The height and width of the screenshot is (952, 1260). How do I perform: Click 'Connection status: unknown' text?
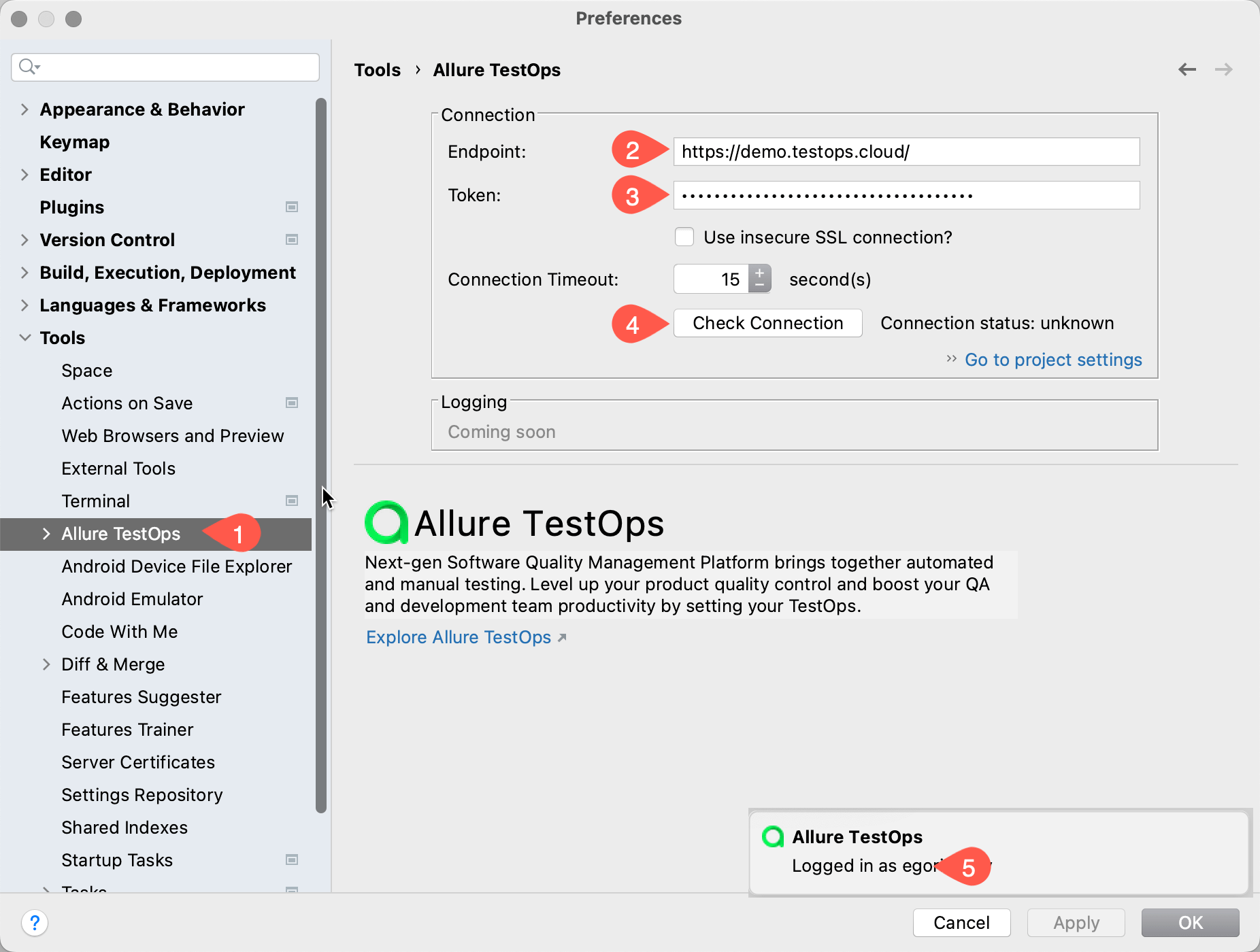(x=997, y=323)
